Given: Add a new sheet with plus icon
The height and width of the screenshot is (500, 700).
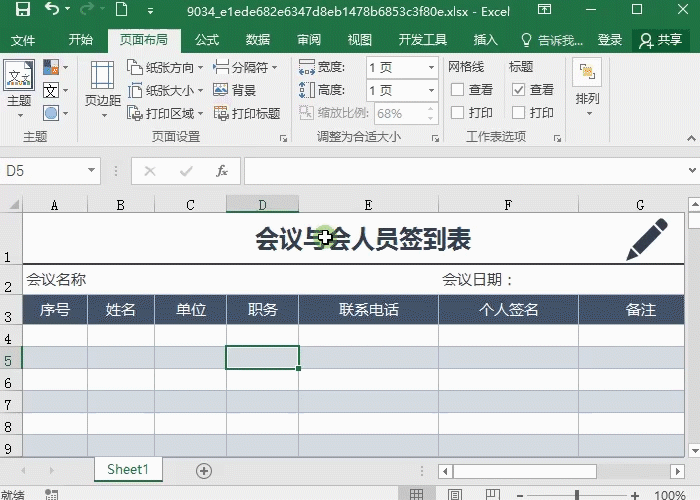Looking at the screenshot, I should [204, 471].
